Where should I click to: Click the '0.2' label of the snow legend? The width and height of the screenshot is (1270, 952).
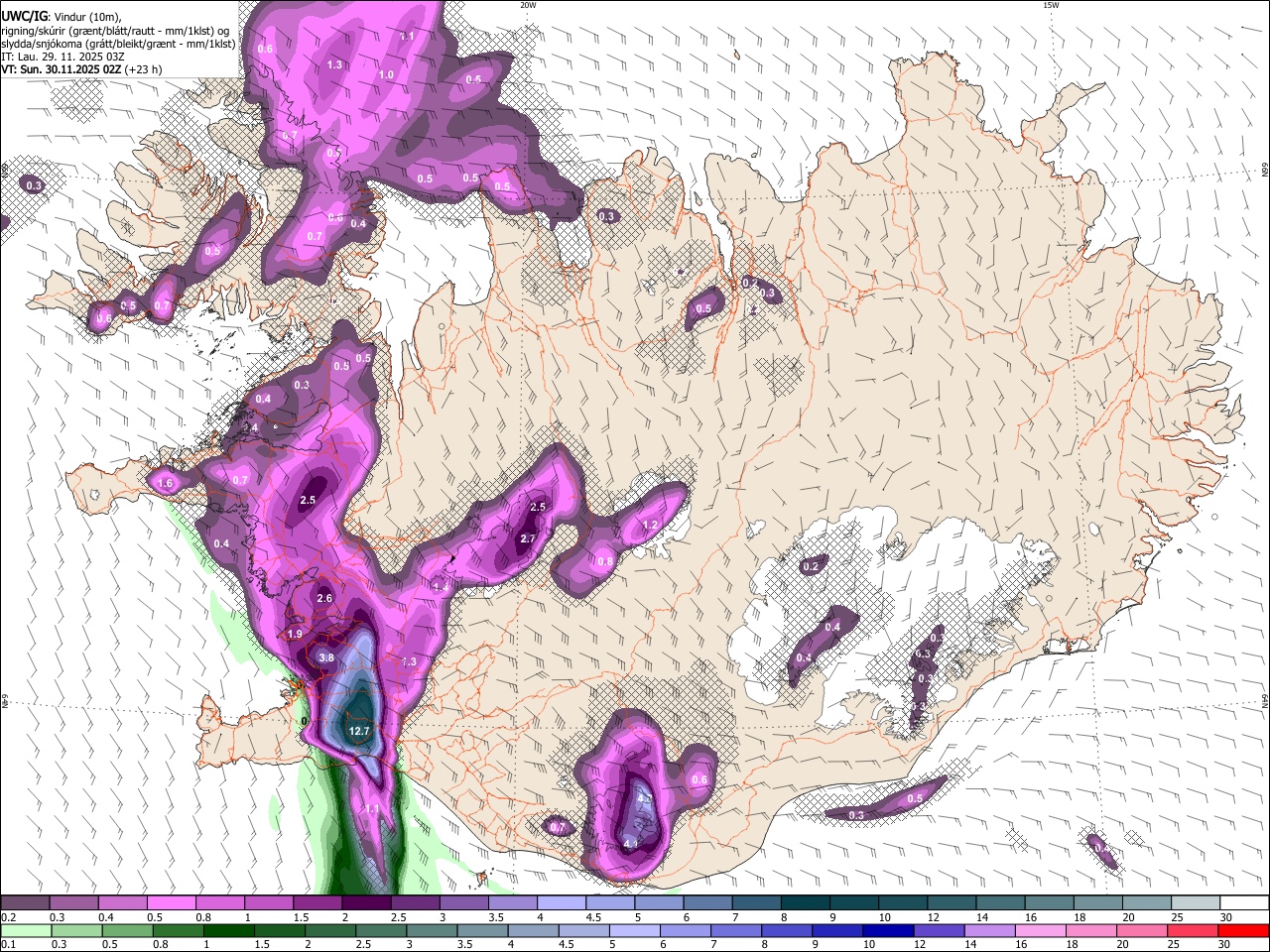coord(7,917)
